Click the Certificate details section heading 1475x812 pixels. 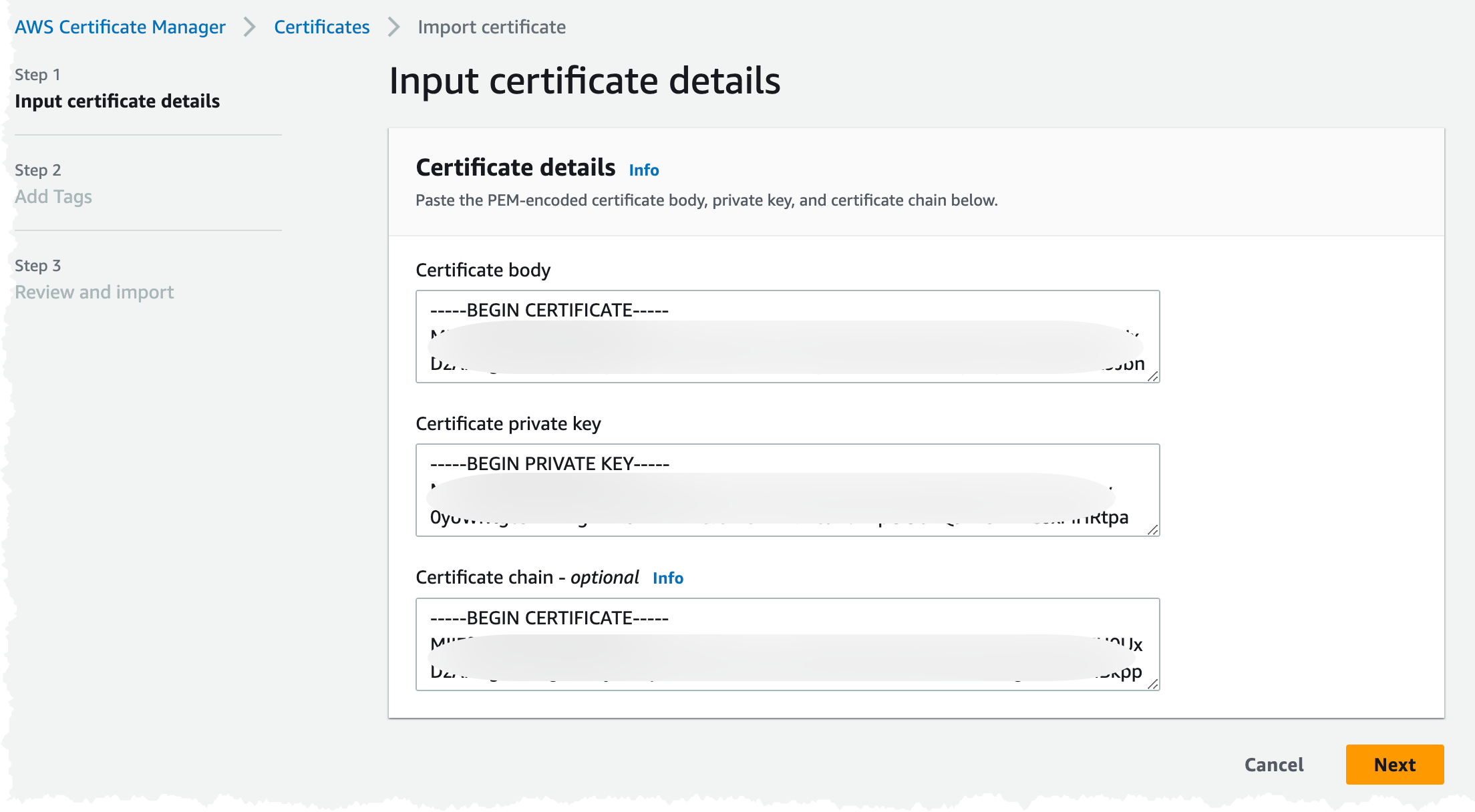tap(516, 168)
